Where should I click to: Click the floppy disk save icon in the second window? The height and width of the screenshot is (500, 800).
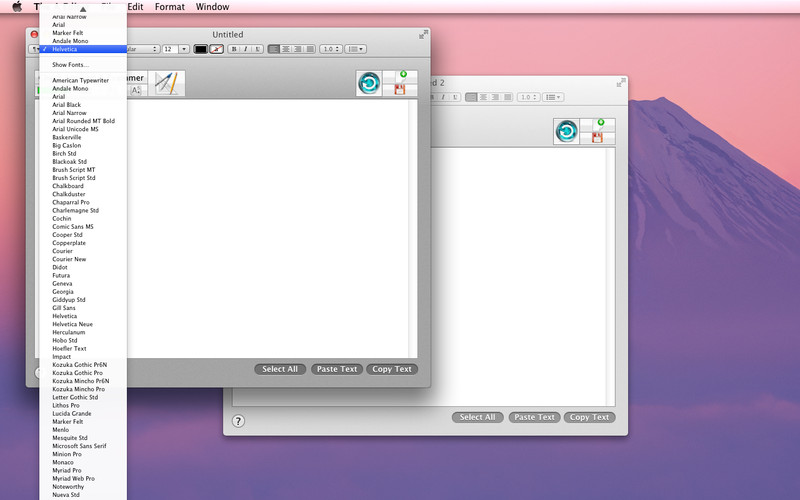tap(598, 138)
